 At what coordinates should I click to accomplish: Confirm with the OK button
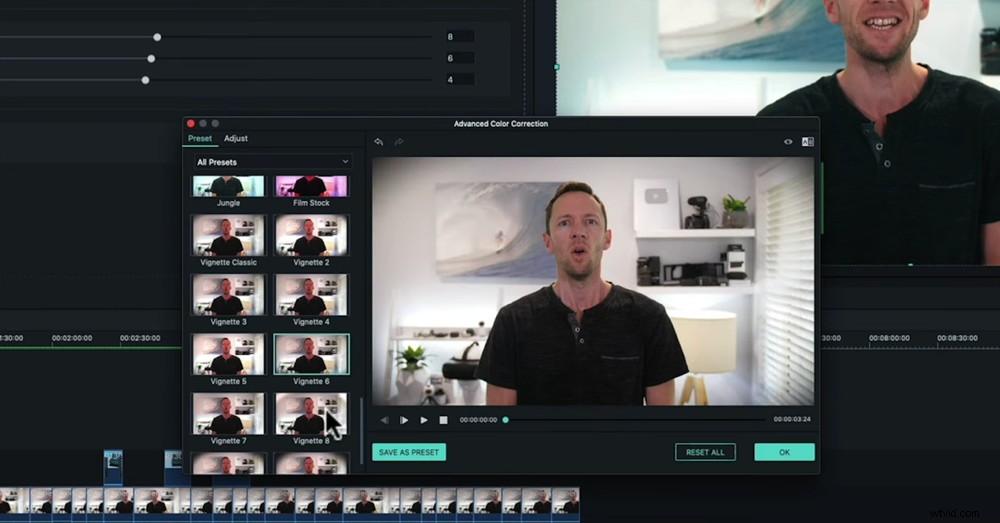pos(784,452)
